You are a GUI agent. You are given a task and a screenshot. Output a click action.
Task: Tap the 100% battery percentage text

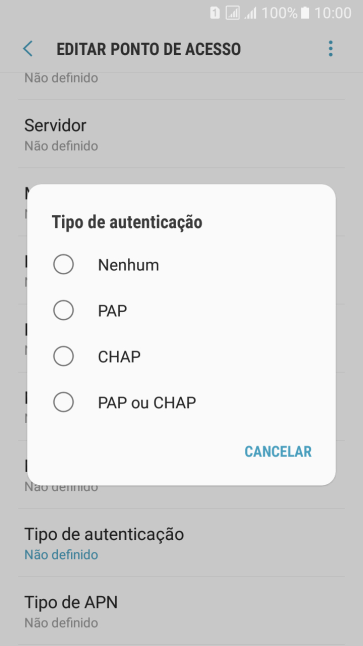279,13
